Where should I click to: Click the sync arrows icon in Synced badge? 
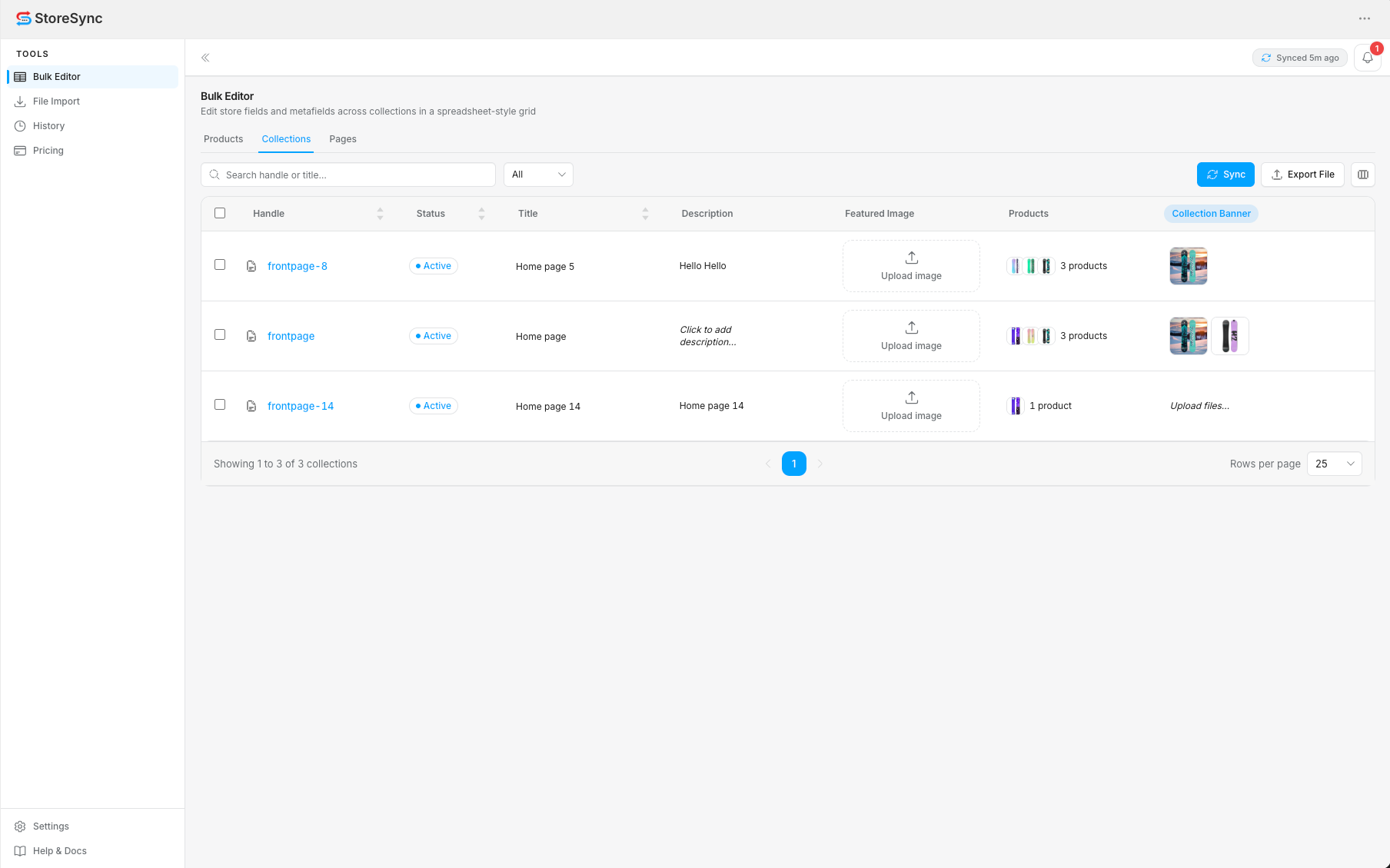coord(1266,58)
